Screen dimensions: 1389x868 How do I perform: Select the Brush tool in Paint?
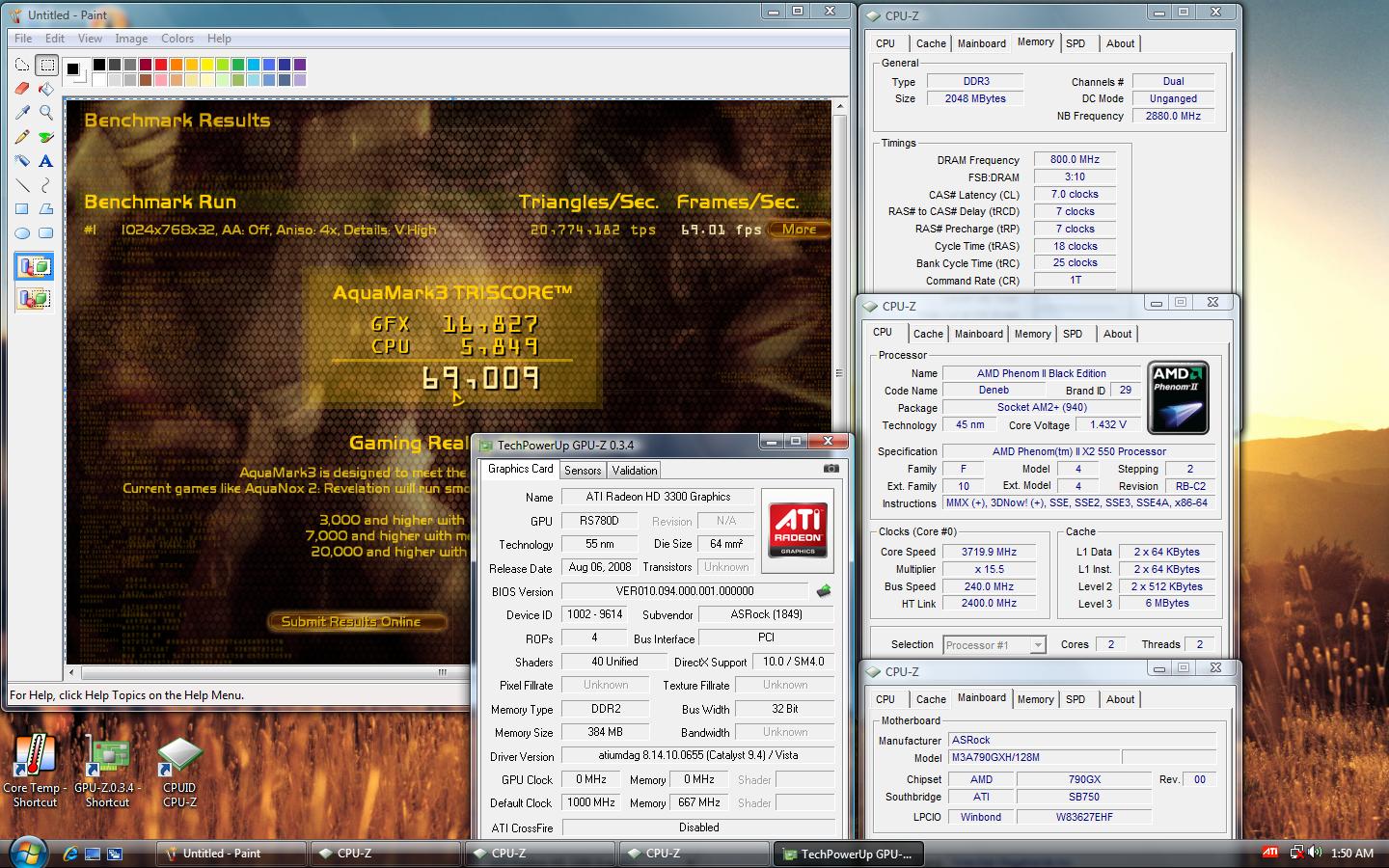point(46,137)
